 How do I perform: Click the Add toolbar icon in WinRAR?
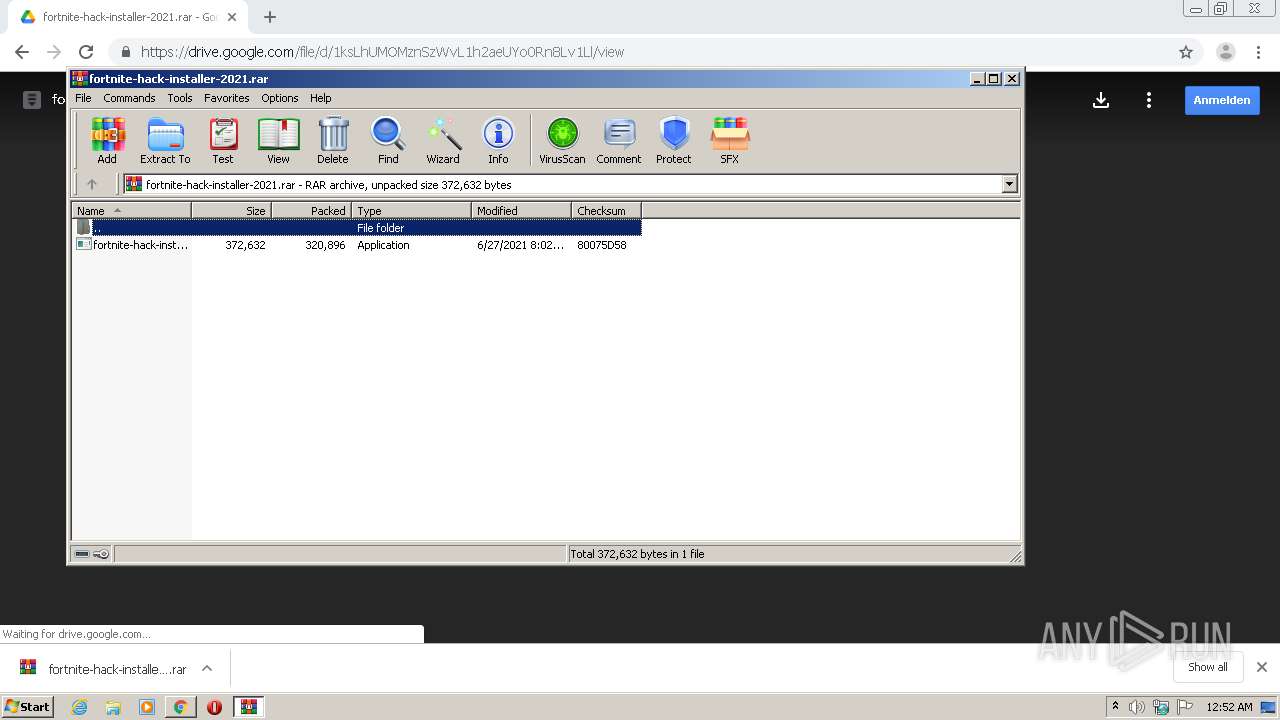107,140
